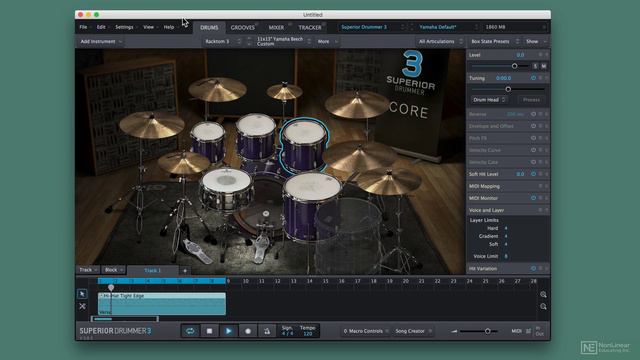Open the Racktom 3 instrument selector
This screenshot has height=360, width=640.
pyautogui.click(x=222, y=42)
